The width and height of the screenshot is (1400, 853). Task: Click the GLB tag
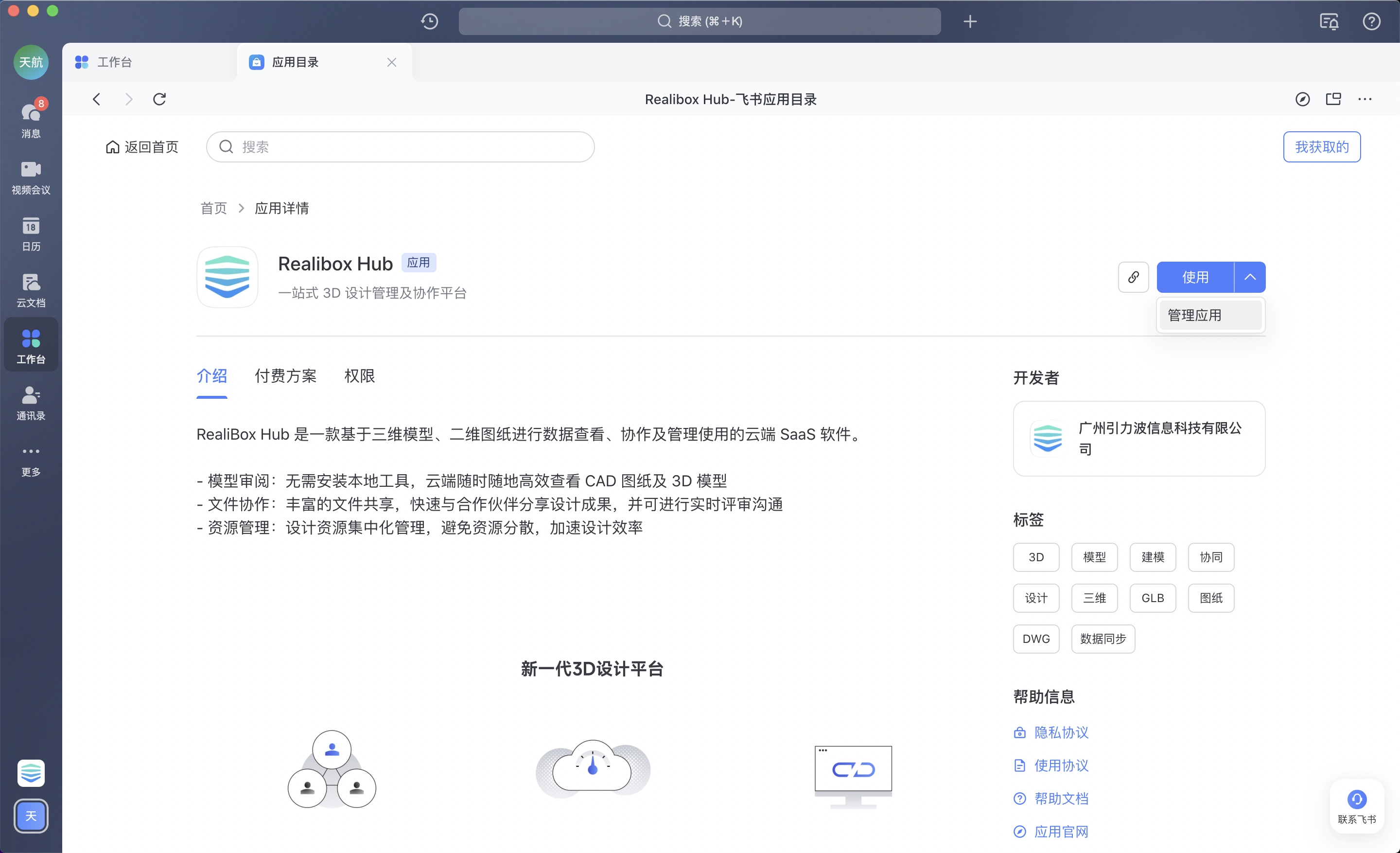[x=1152, y=598]
